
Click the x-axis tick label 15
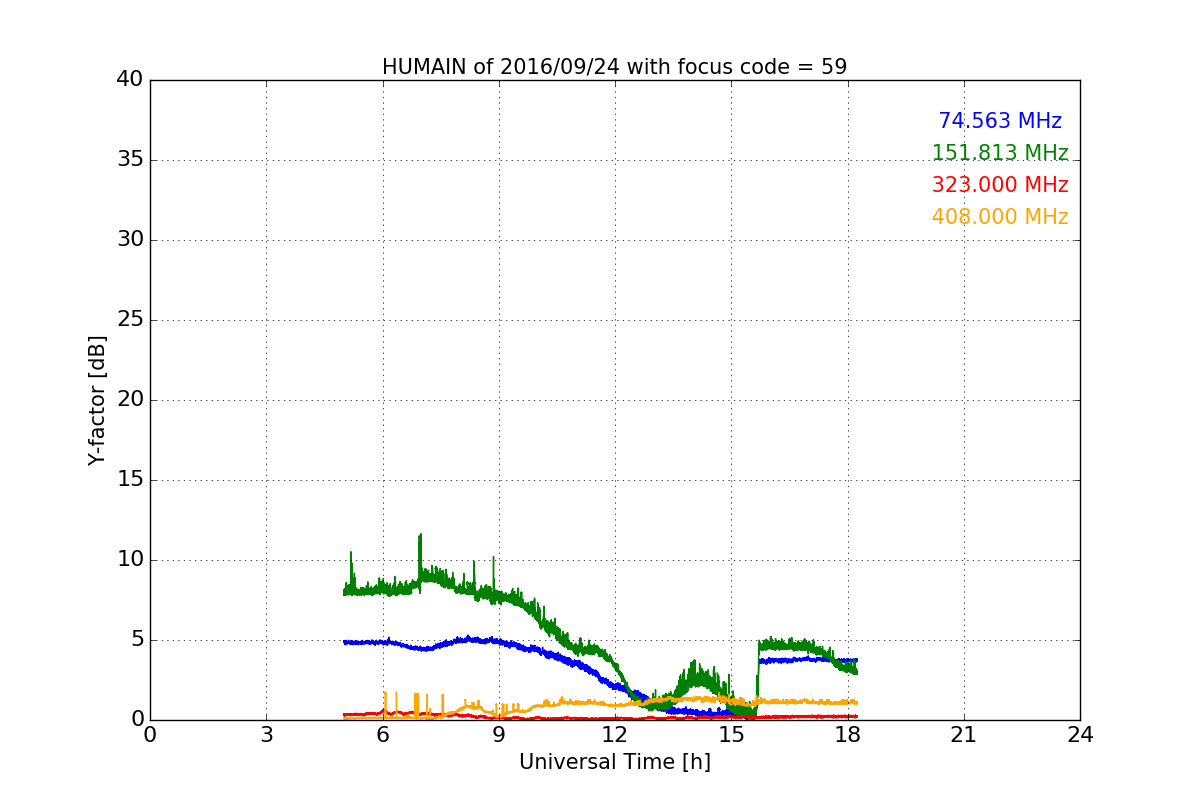731,734
